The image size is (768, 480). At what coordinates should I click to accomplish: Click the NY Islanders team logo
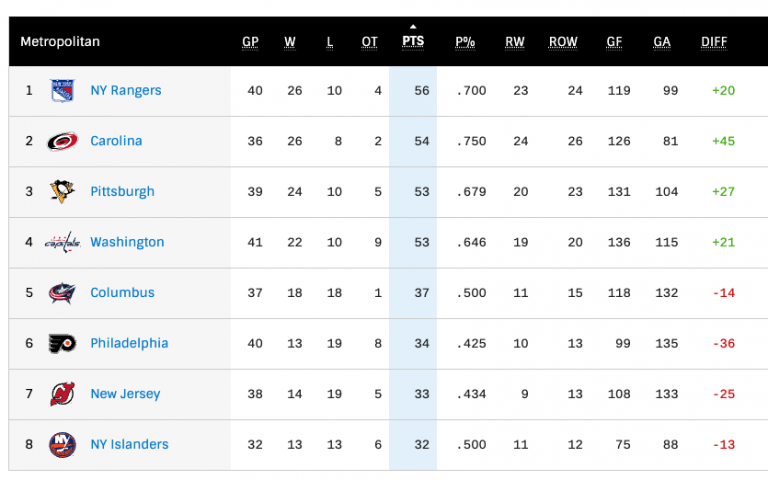click(x=62, y=444)
